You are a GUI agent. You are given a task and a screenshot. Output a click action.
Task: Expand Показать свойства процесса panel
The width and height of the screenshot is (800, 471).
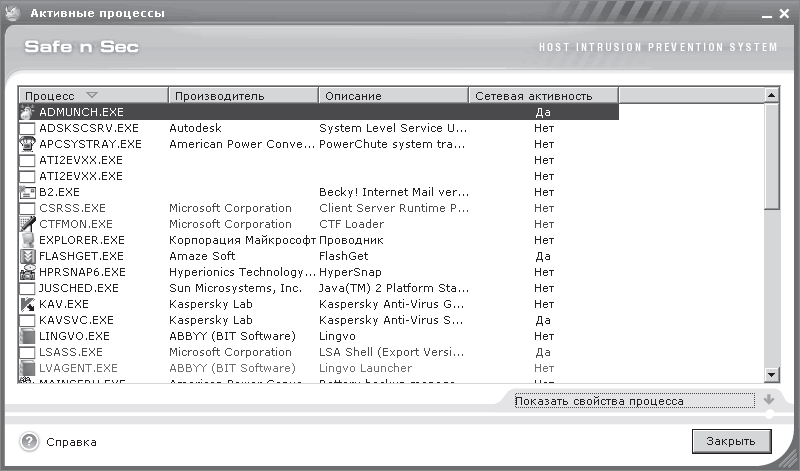(x=632, y=401)
